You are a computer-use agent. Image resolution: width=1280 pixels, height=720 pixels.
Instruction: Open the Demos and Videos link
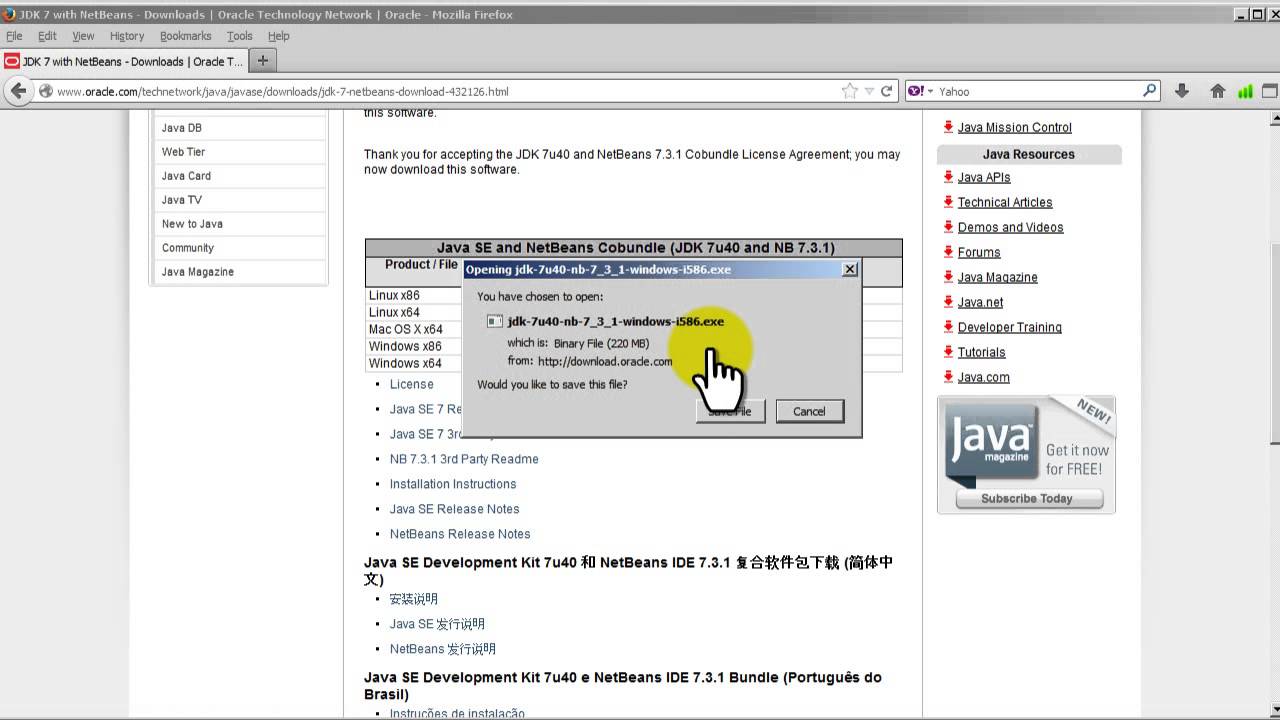[1010, 227]
